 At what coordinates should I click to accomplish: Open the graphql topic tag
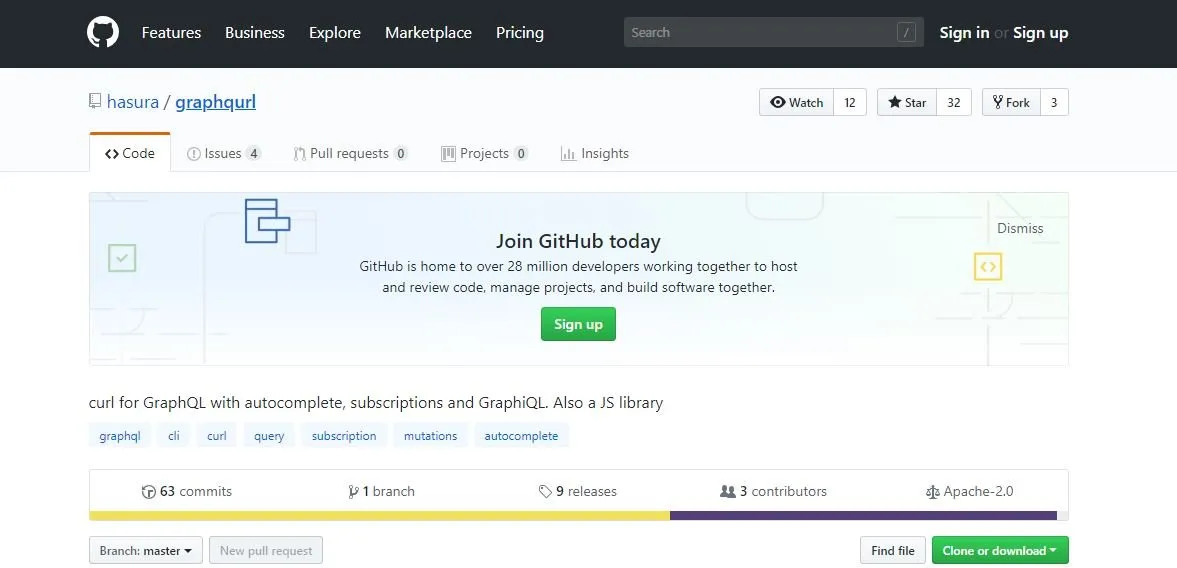click(120, 435)
